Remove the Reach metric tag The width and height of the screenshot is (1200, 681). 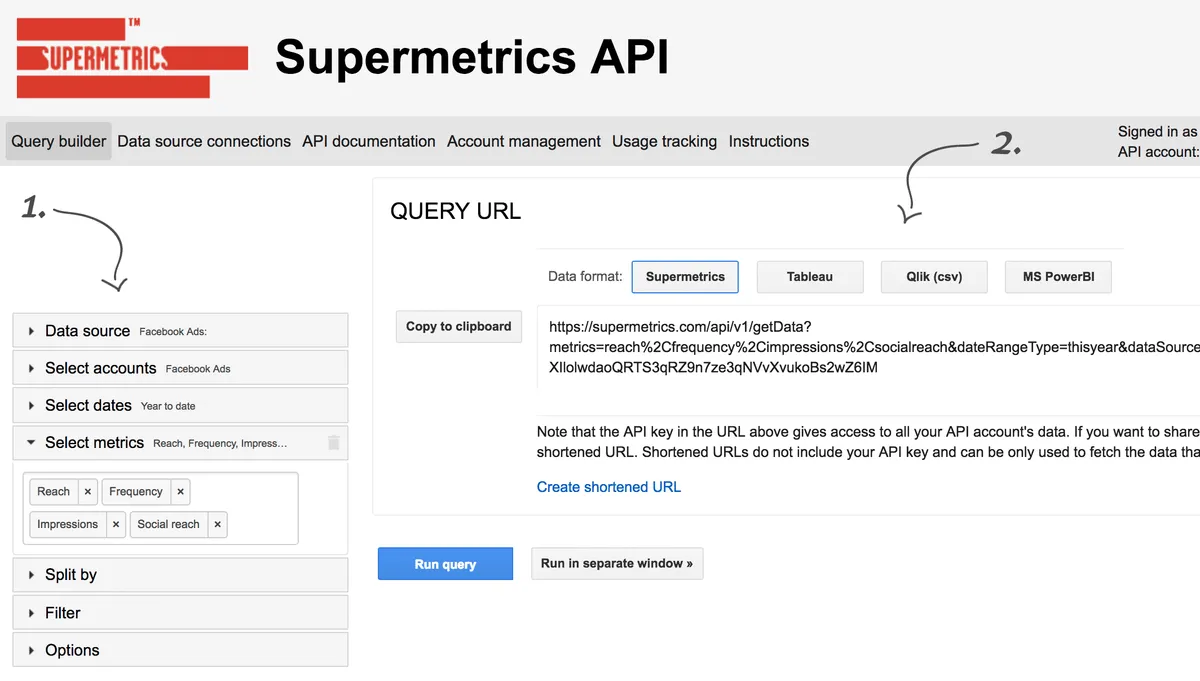pos(88,492)
